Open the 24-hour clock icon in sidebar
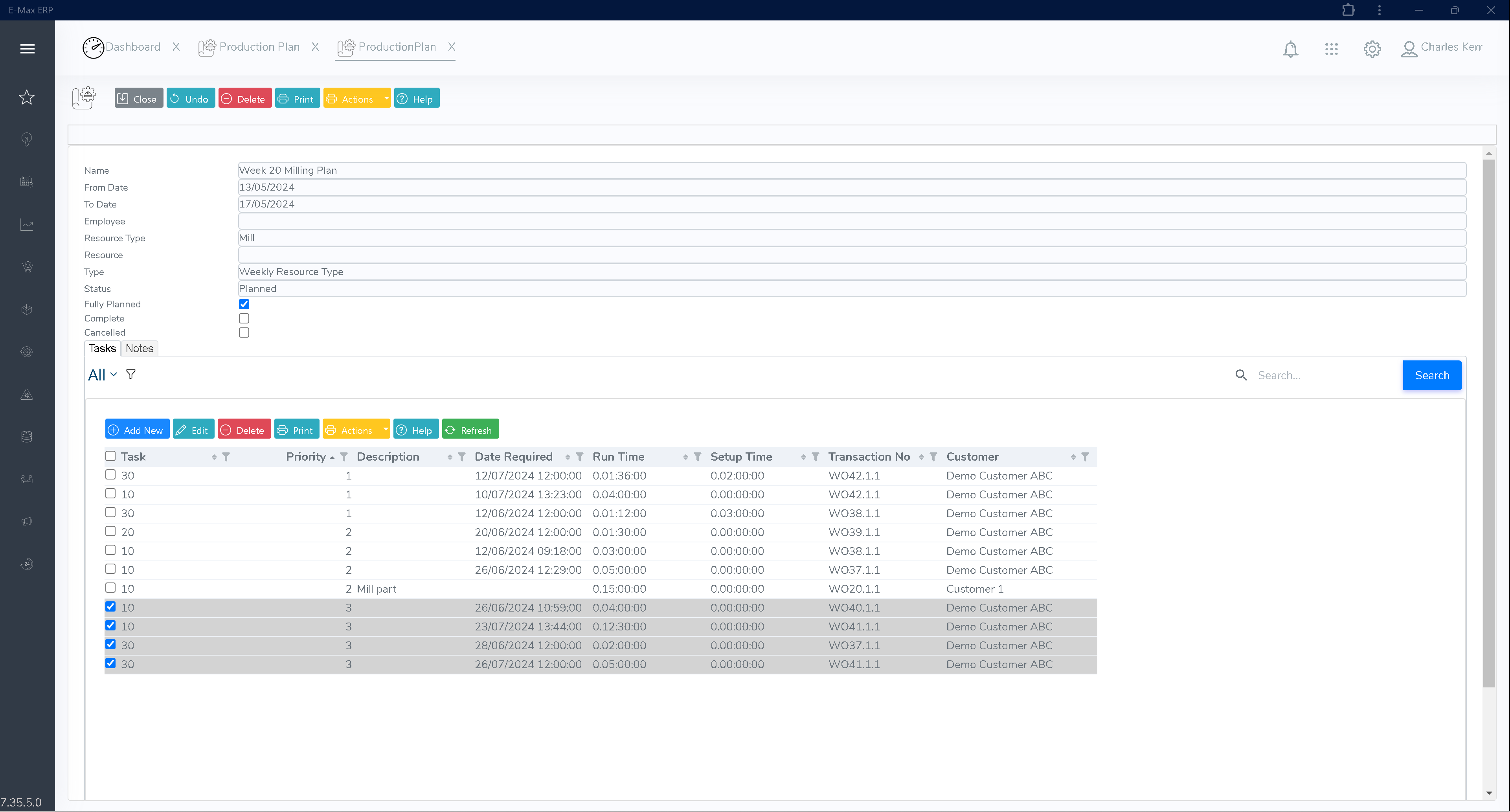The image size is (1510, 812). click(27, 564)
